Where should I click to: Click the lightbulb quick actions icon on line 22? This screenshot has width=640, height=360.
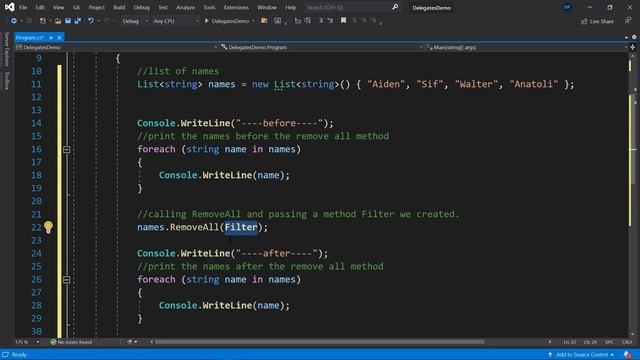click(x=48, y=227)
